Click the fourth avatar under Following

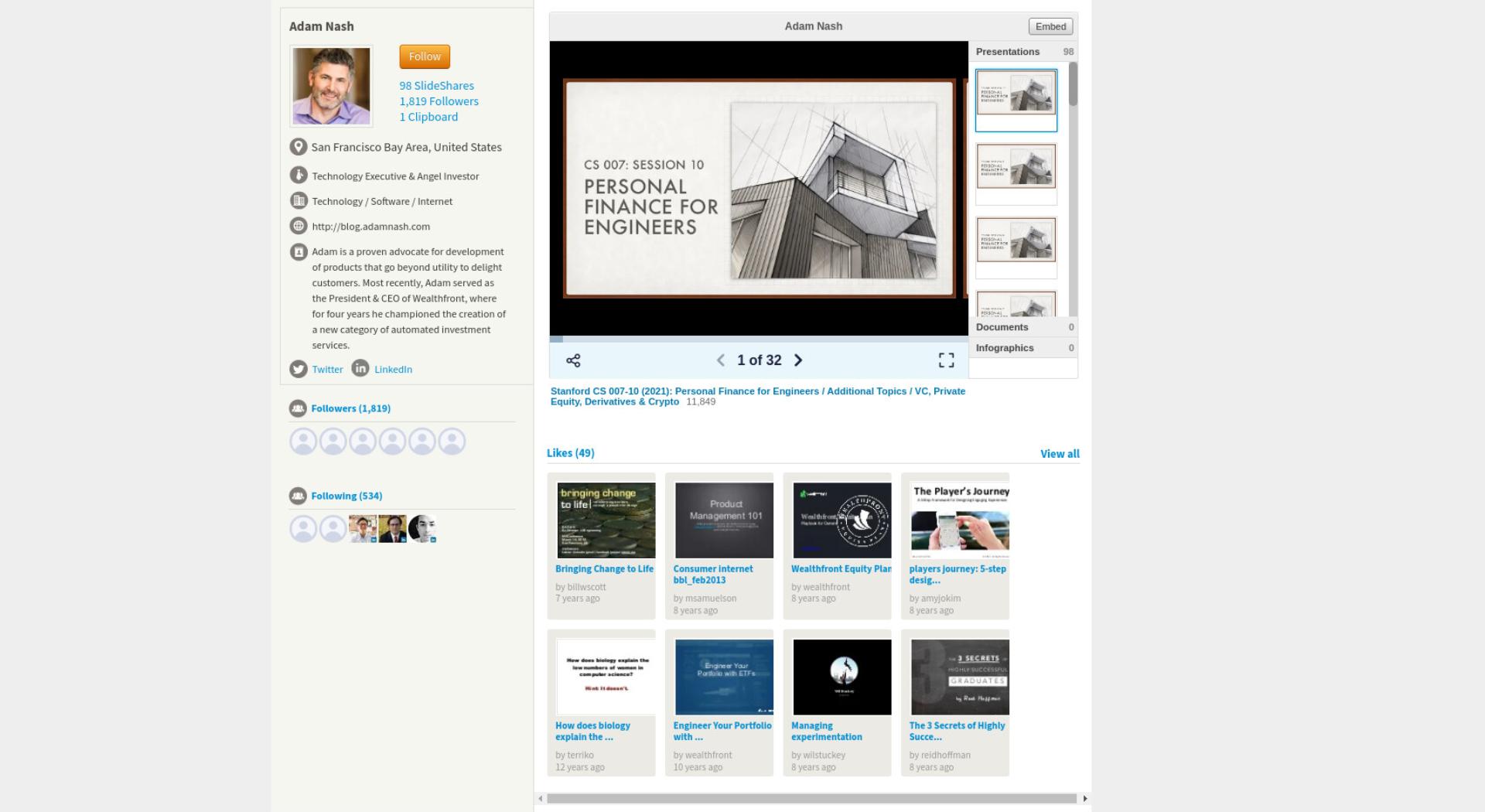pyautogui.click(x=392, y=529)
